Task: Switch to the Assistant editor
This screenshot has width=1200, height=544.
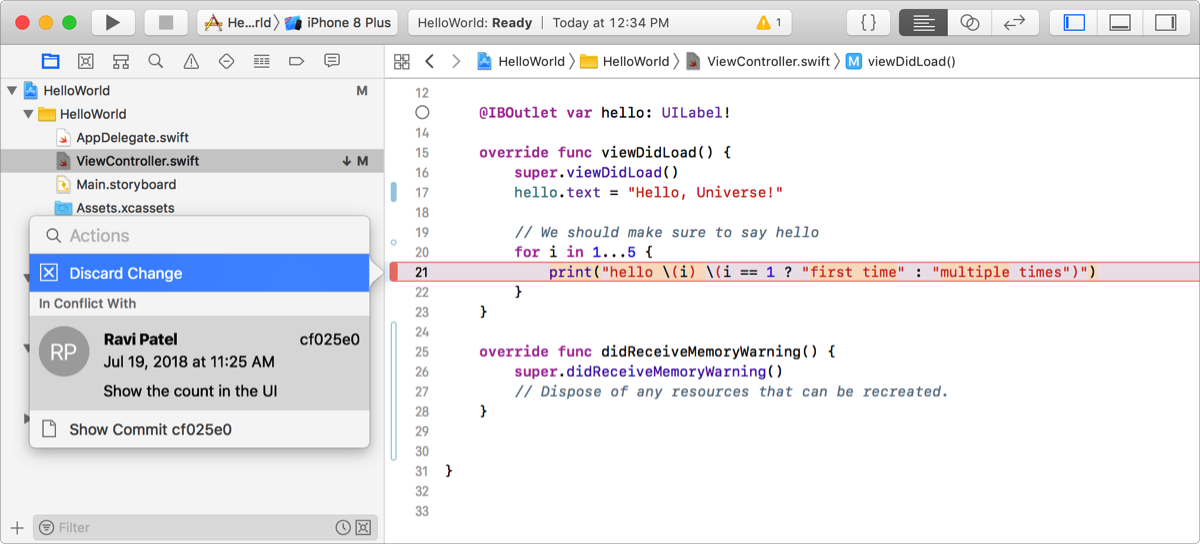Action: [969, 22]
